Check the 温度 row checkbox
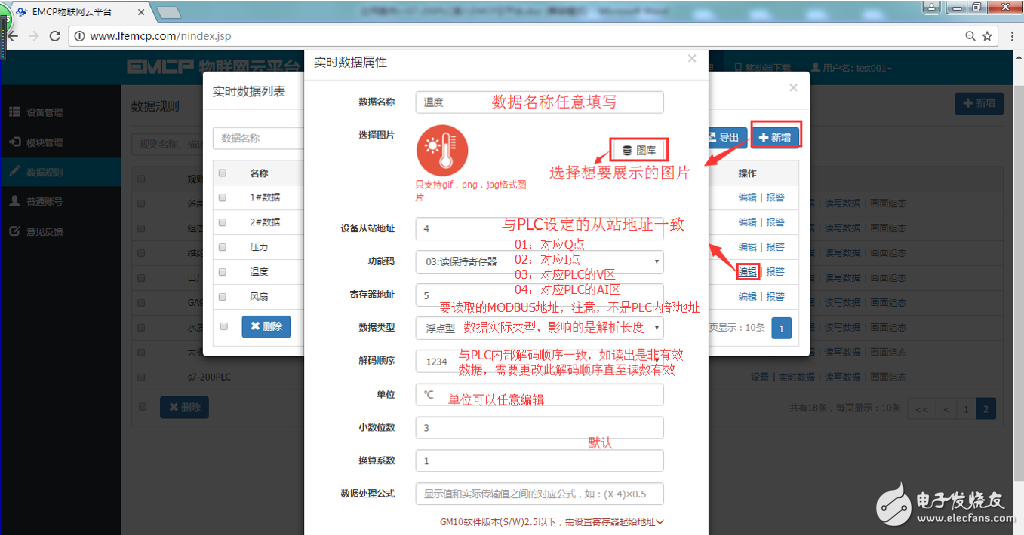Viewport: 1024px width, 535px height. click(x=223, y=272)
